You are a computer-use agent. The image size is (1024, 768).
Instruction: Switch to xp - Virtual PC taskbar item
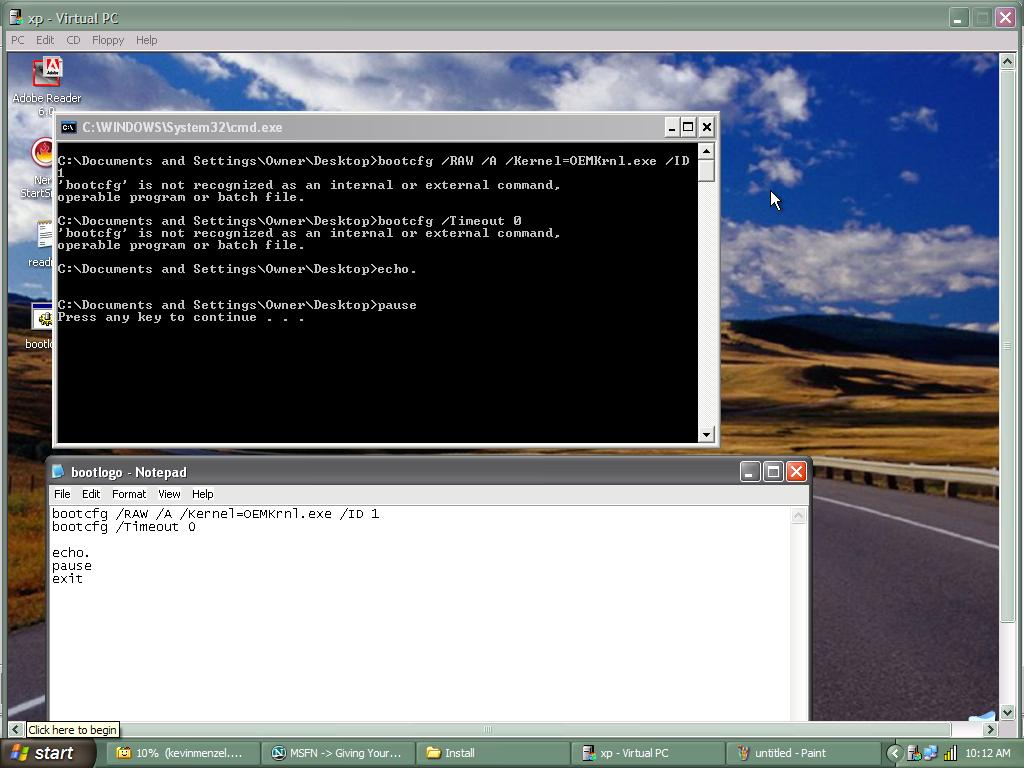click(647, 753)
